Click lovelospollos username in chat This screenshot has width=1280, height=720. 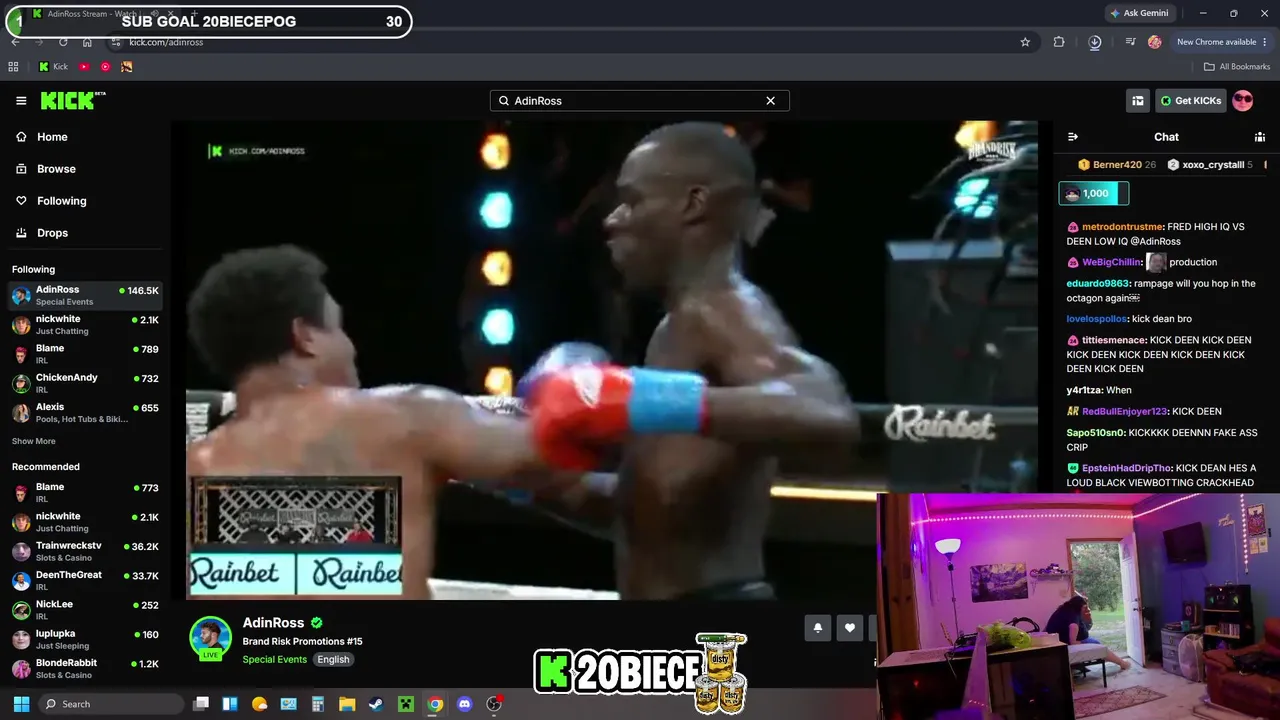[1097, 319]
